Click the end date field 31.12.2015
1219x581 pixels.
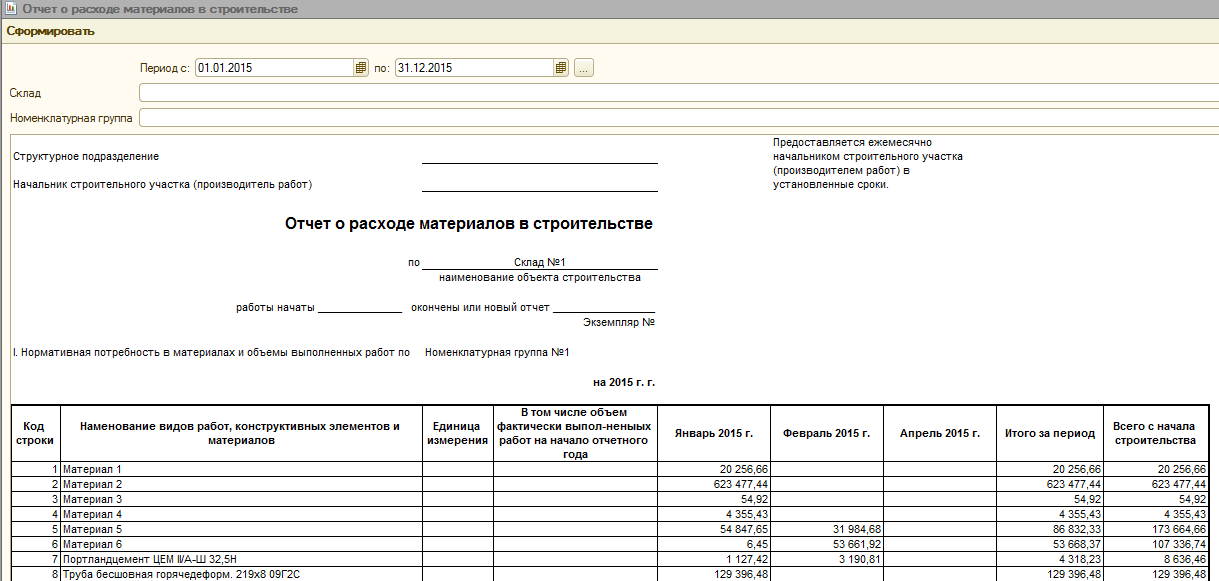click(x=474, y=68)
